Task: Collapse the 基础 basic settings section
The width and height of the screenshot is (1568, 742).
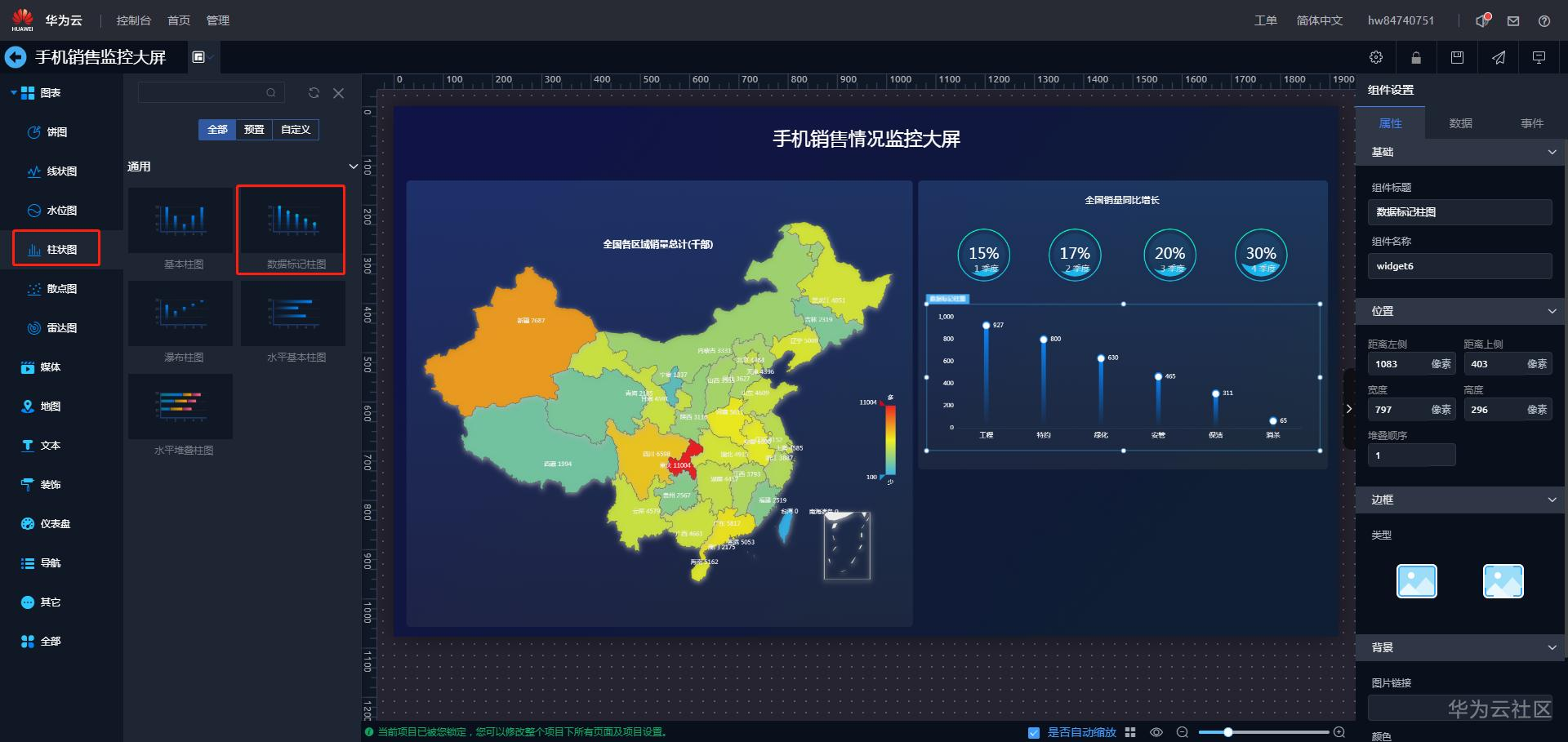Action: (1552, 152)
